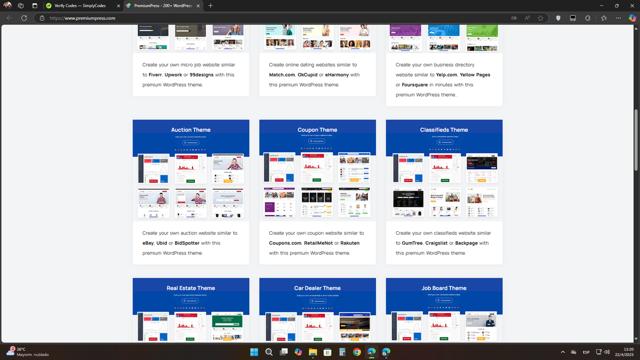The width and height of the screenshot is (640, 360).
Task: Open the weather widget on the taskbar
Action: (27, 352)
